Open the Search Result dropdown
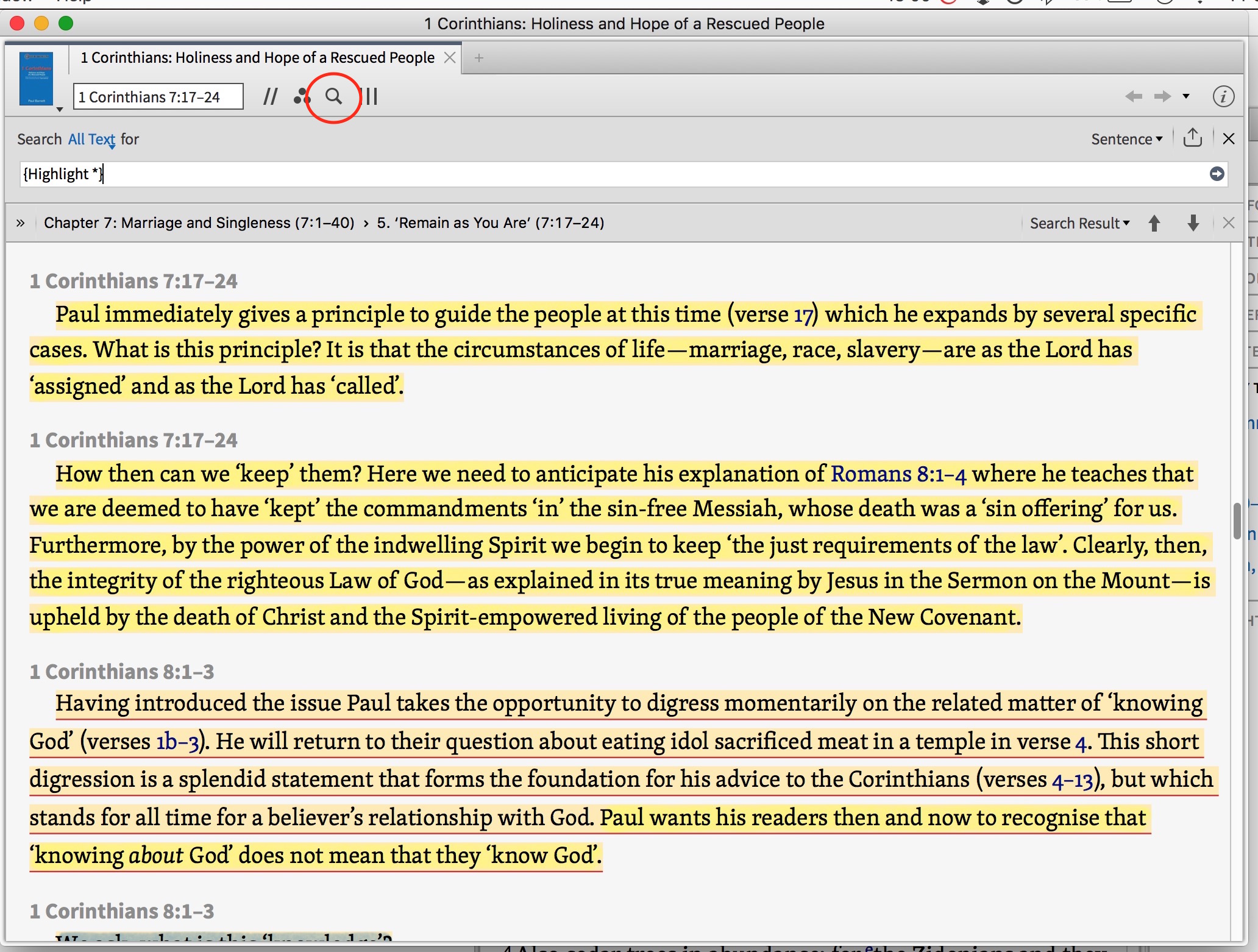This screenshot has height=952, width=1258. [x=1079, y=224]
